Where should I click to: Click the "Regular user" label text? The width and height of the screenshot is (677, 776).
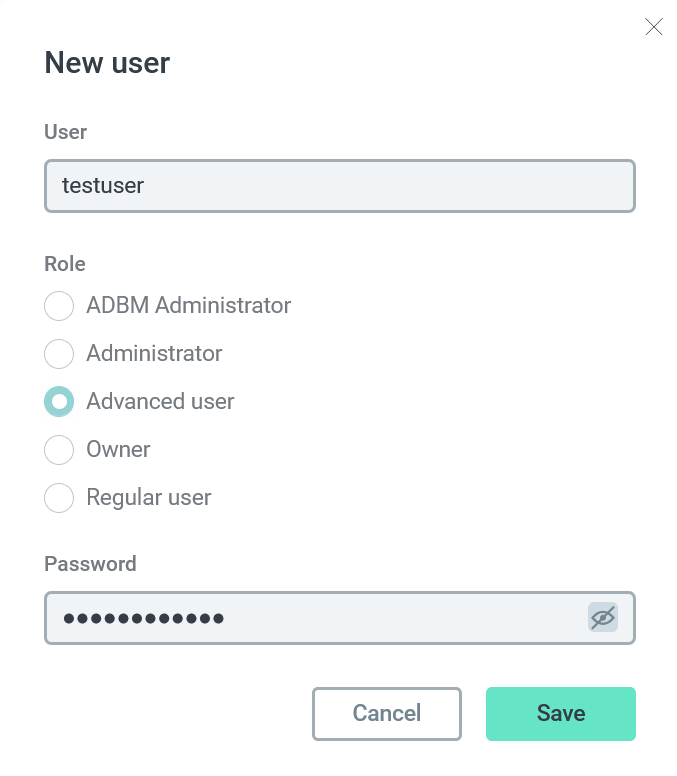tap(149, 498)
